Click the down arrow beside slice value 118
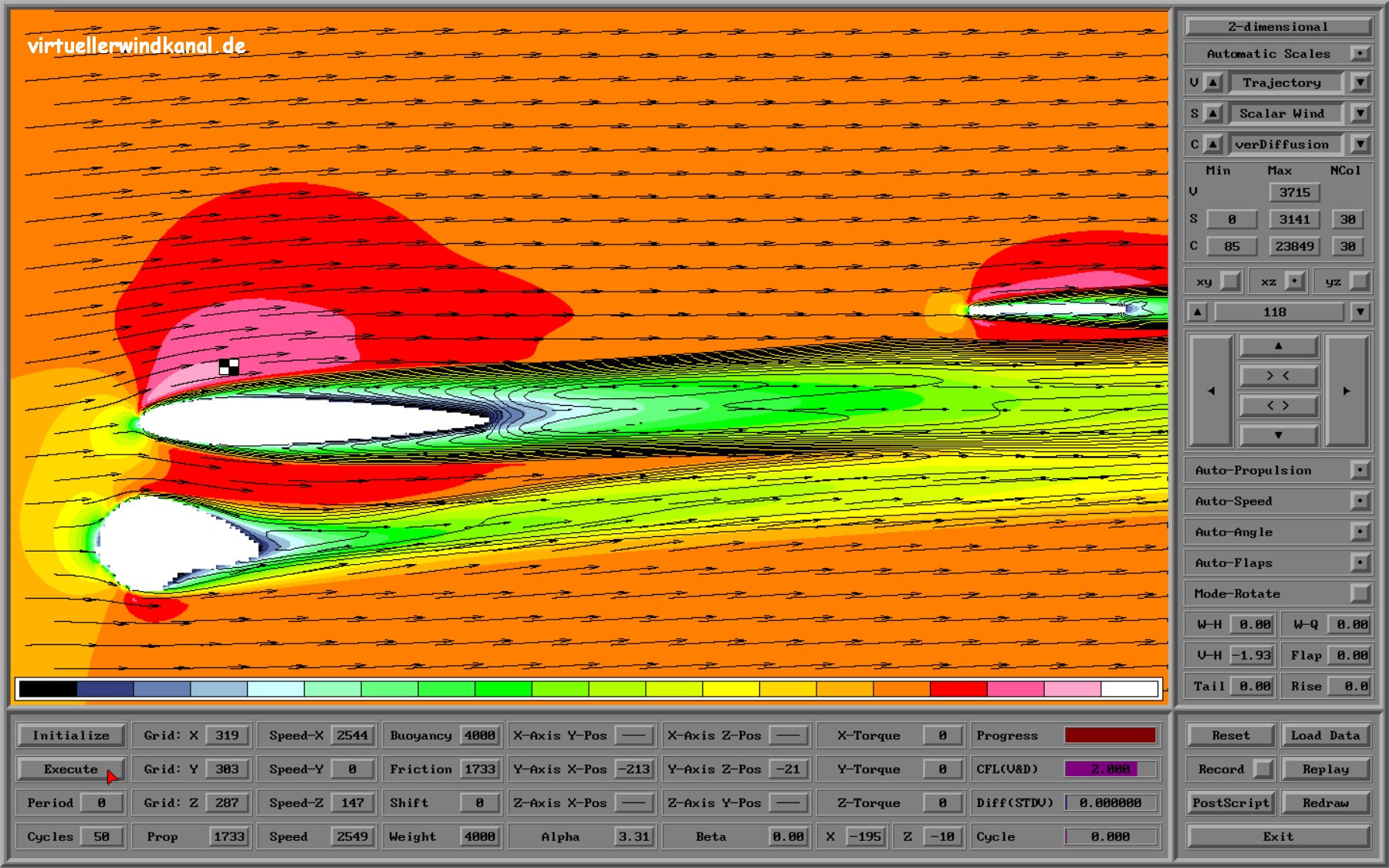 coord(1360,312)
